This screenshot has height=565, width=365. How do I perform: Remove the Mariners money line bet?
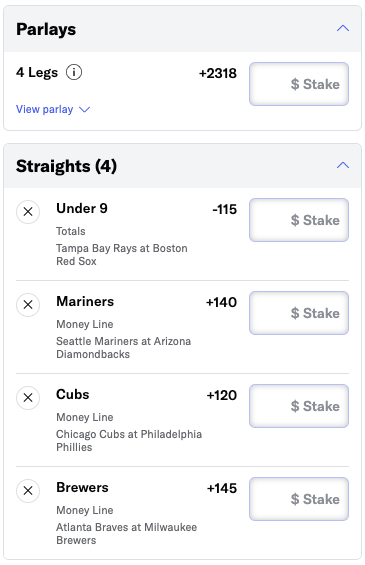coord(28,305)
